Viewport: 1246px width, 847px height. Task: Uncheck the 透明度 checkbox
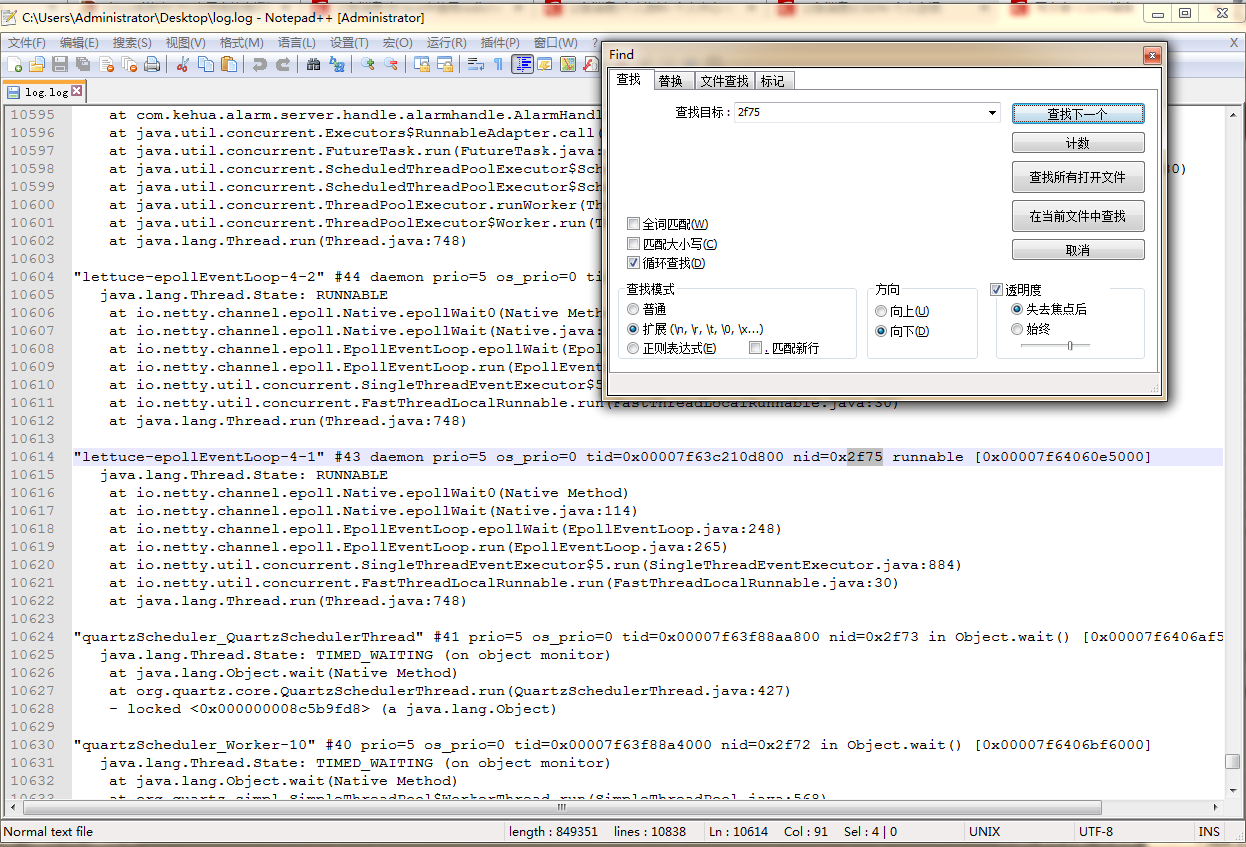tap(996, 289)
